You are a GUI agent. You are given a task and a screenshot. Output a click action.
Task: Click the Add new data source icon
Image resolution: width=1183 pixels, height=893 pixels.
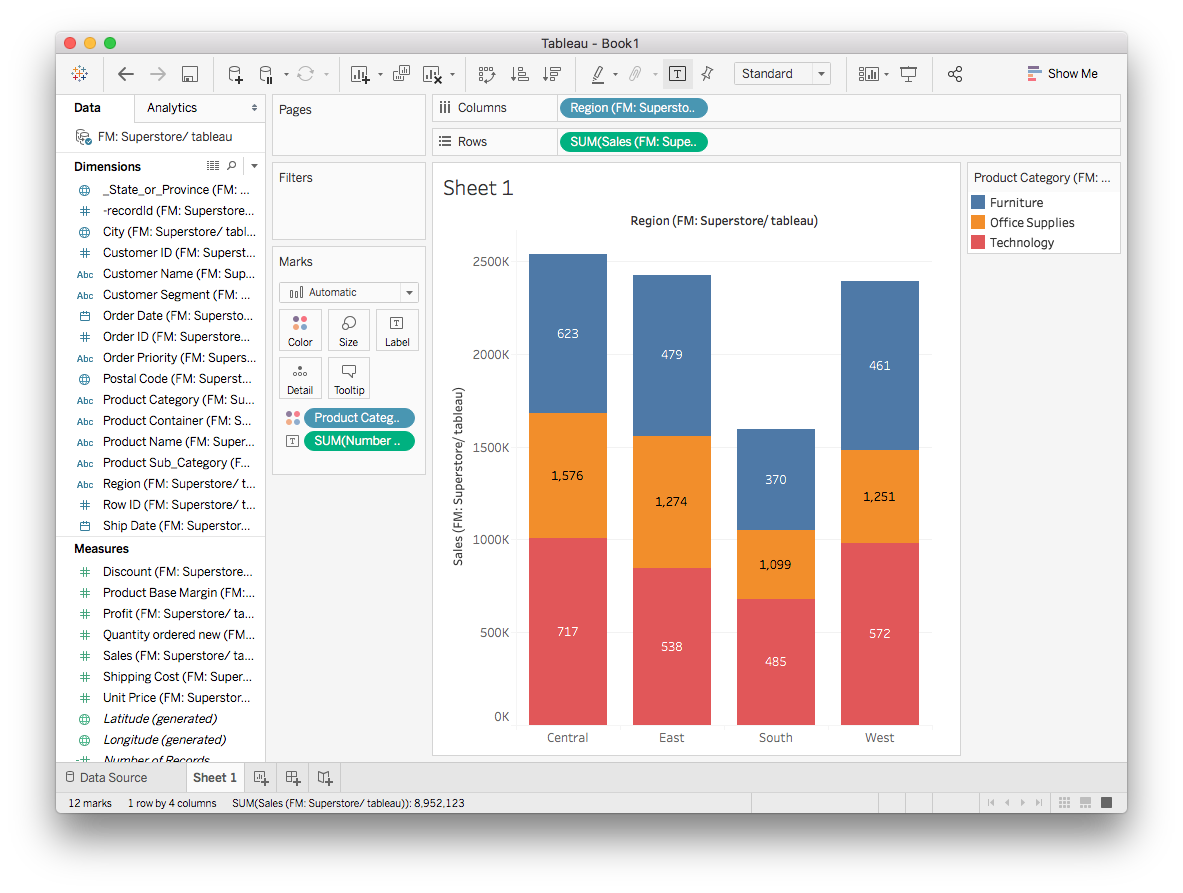pyautogui.click(x=235, y=74)
